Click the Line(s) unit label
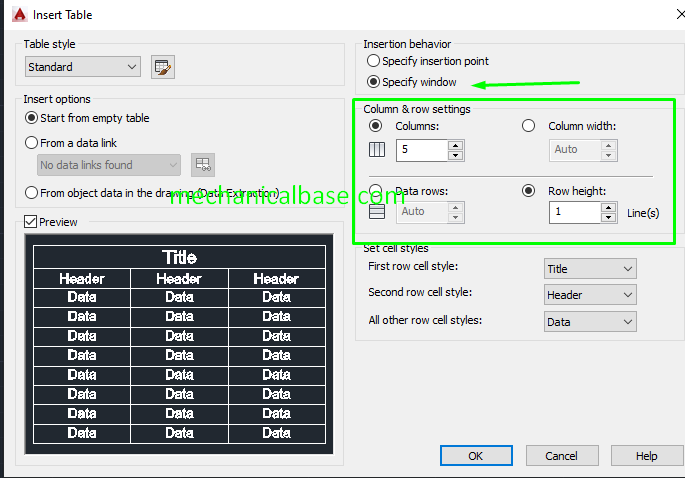Image resolution: width=685 pixels, height=478 pixels. [643, 213]
